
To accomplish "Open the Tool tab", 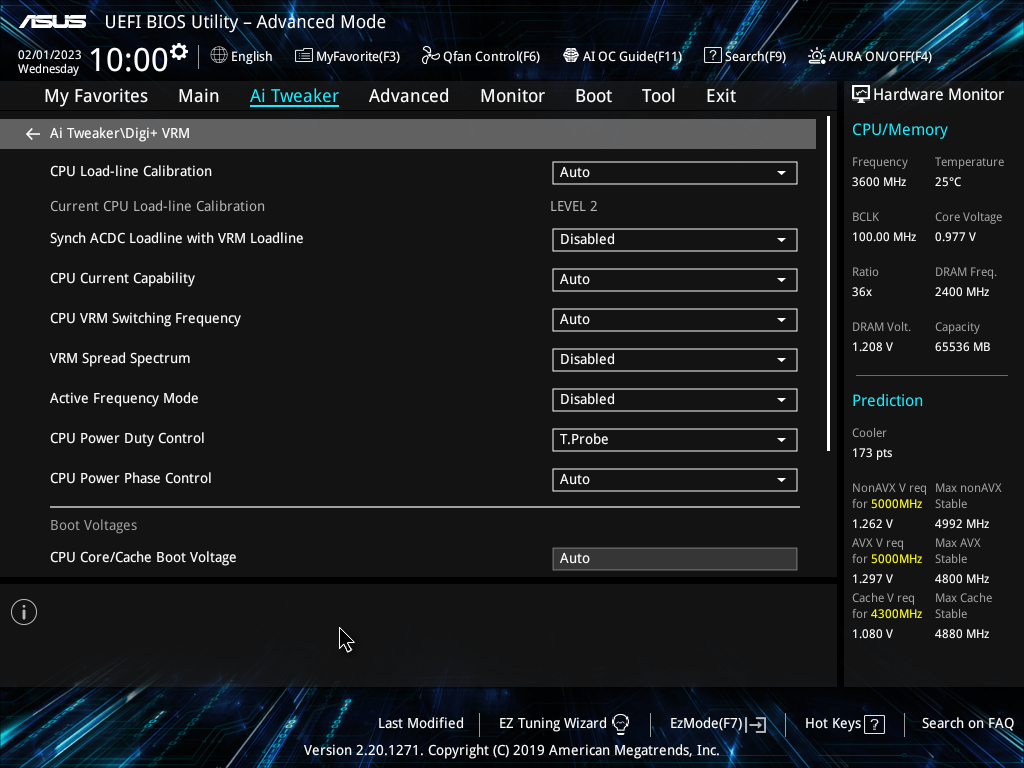I will (658, 96).
